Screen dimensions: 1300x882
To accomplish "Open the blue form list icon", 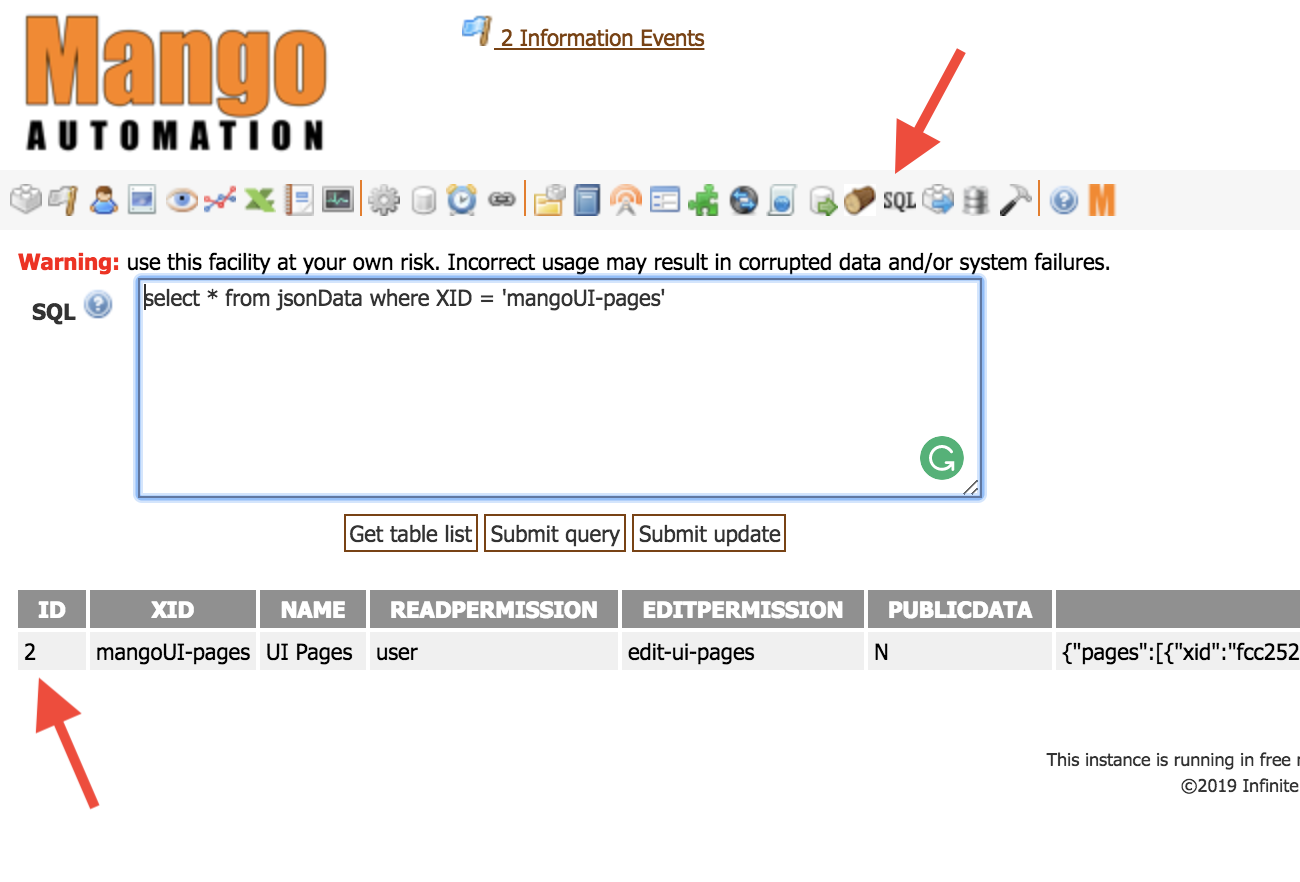I will click(665, 200).
